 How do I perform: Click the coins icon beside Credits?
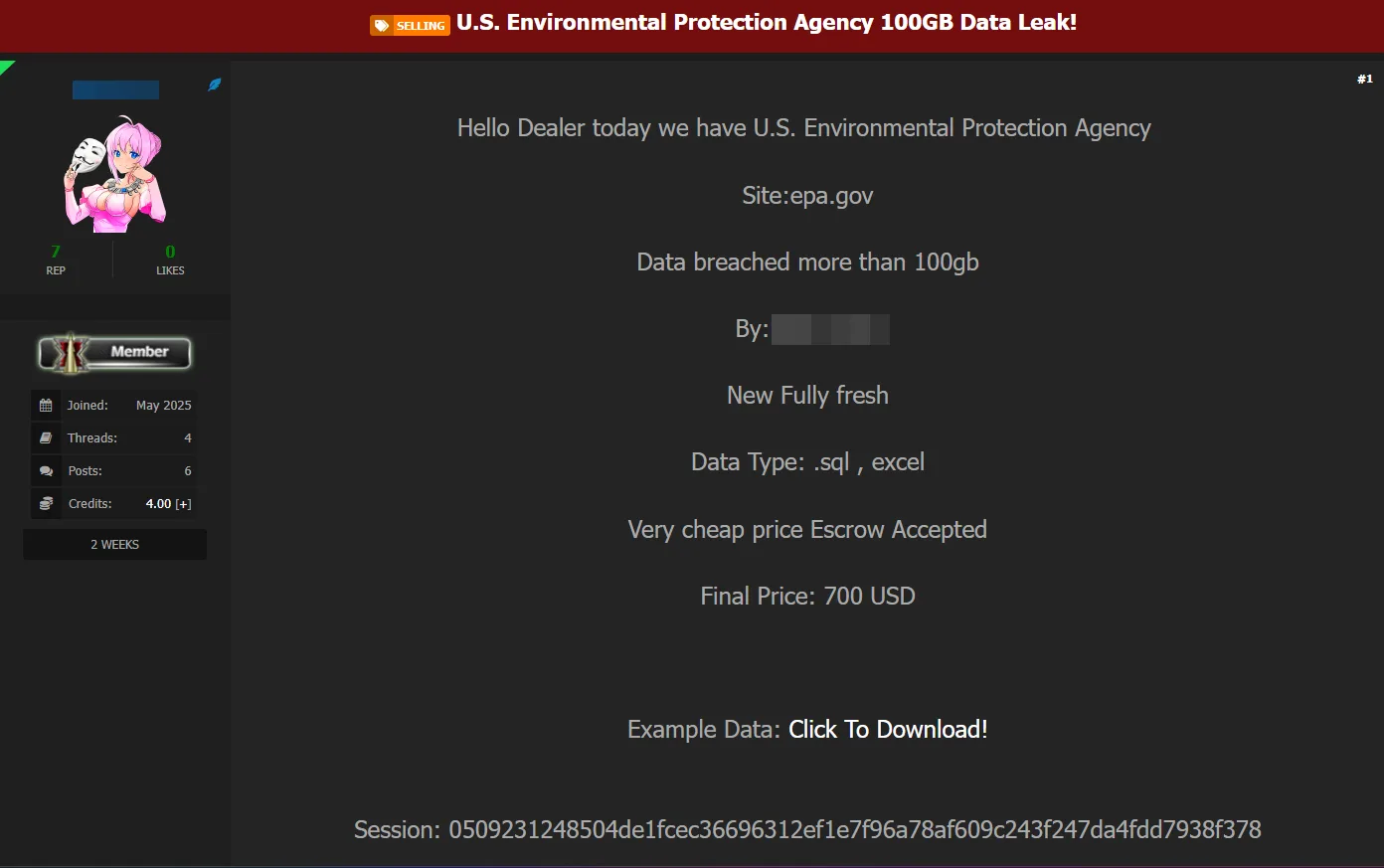46,503
